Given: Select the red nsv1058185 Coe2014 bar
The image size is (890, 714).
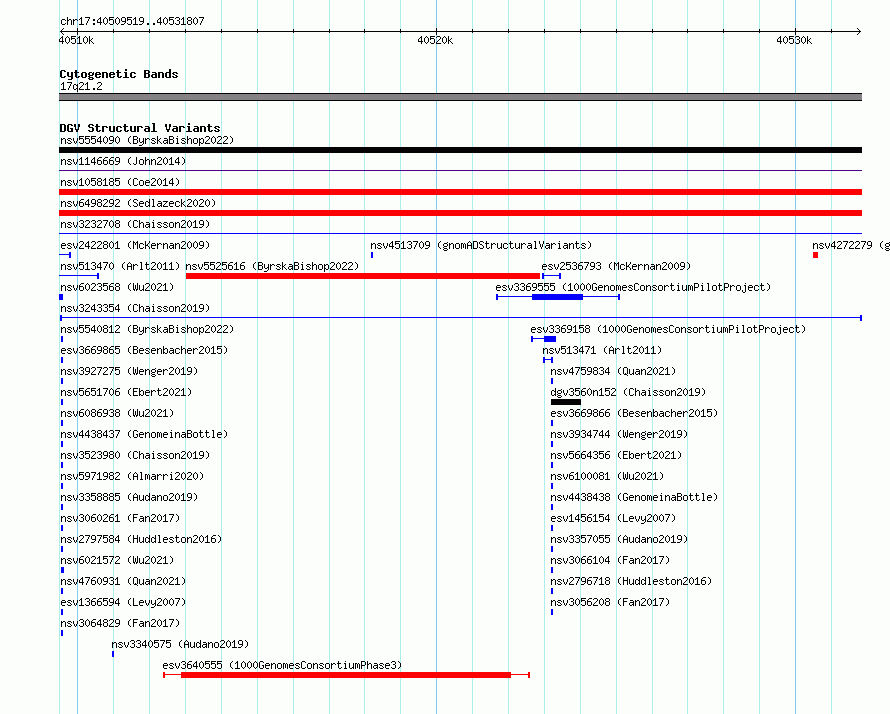Looking at the screenshot, I should (460, 192).
